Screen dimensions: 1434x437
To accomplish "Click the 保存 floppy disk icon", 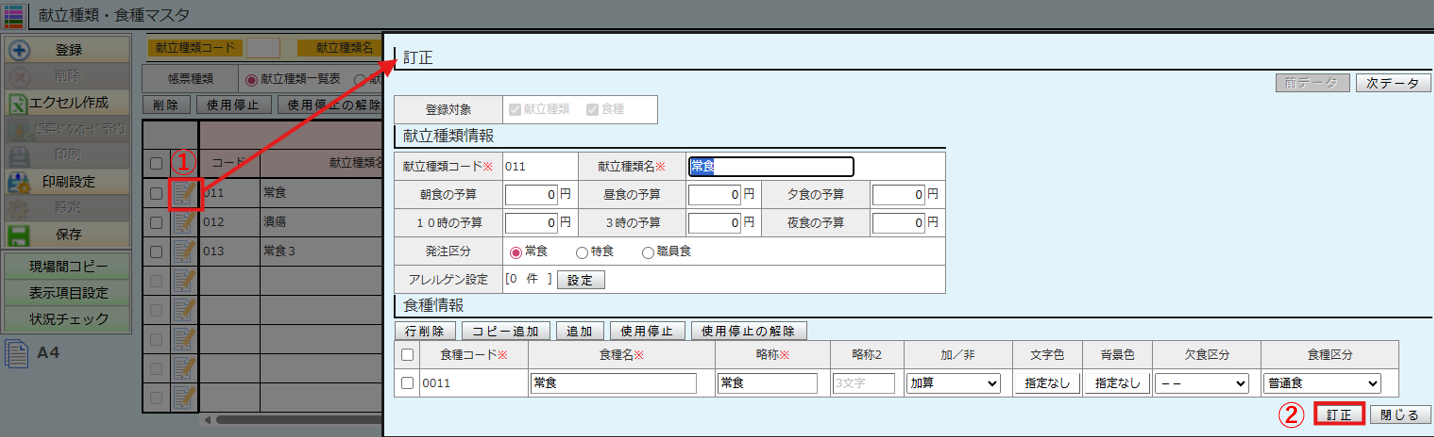I will pos(20,235).
